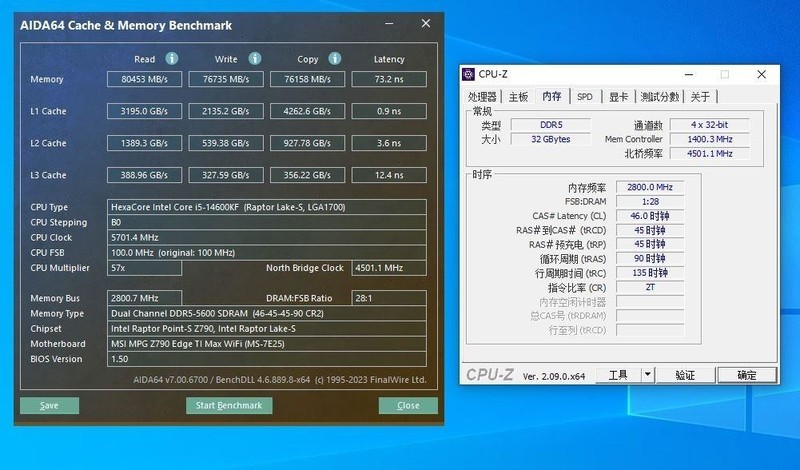
Task: Click the L2 Cache Write value 539.38 GB/s
Action: pyautogui.click(x=226, y=143)
